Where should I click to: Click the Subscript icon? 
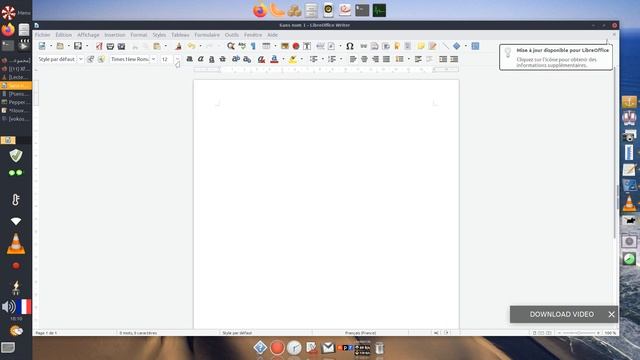coord(247,59)
